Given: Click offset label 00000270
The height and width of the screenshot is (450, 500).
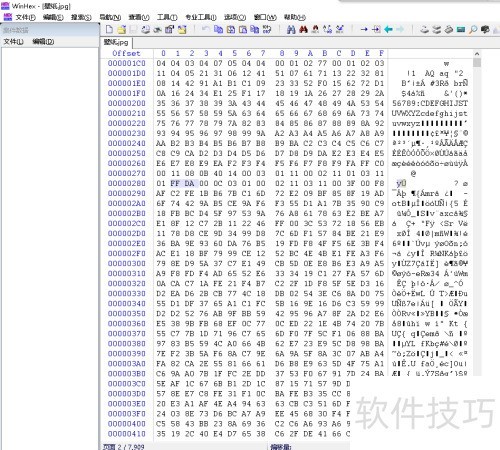Looking at the screenshot, I should click(127, 173).
